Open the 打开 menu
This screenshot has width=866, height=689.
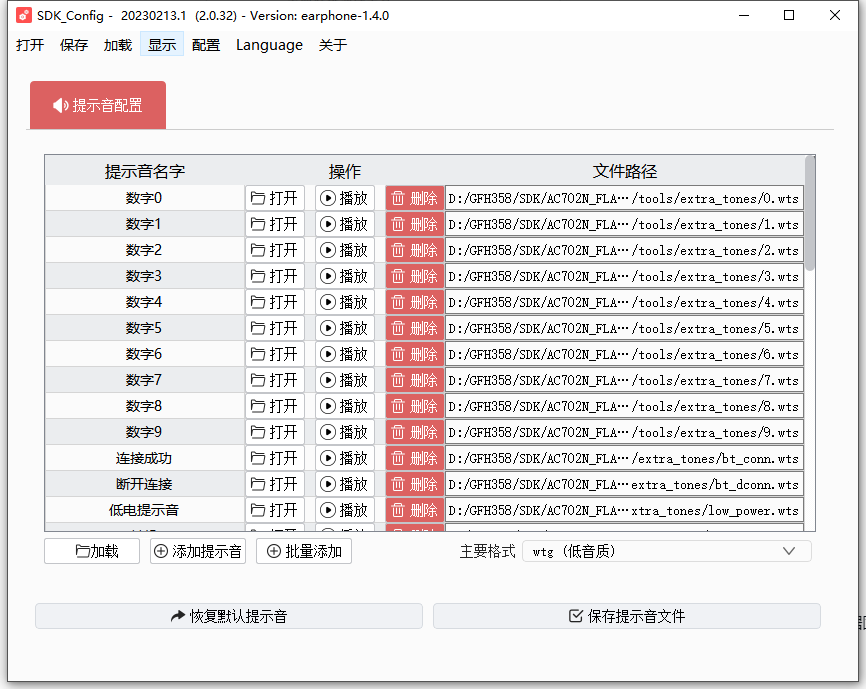point(30,45)
